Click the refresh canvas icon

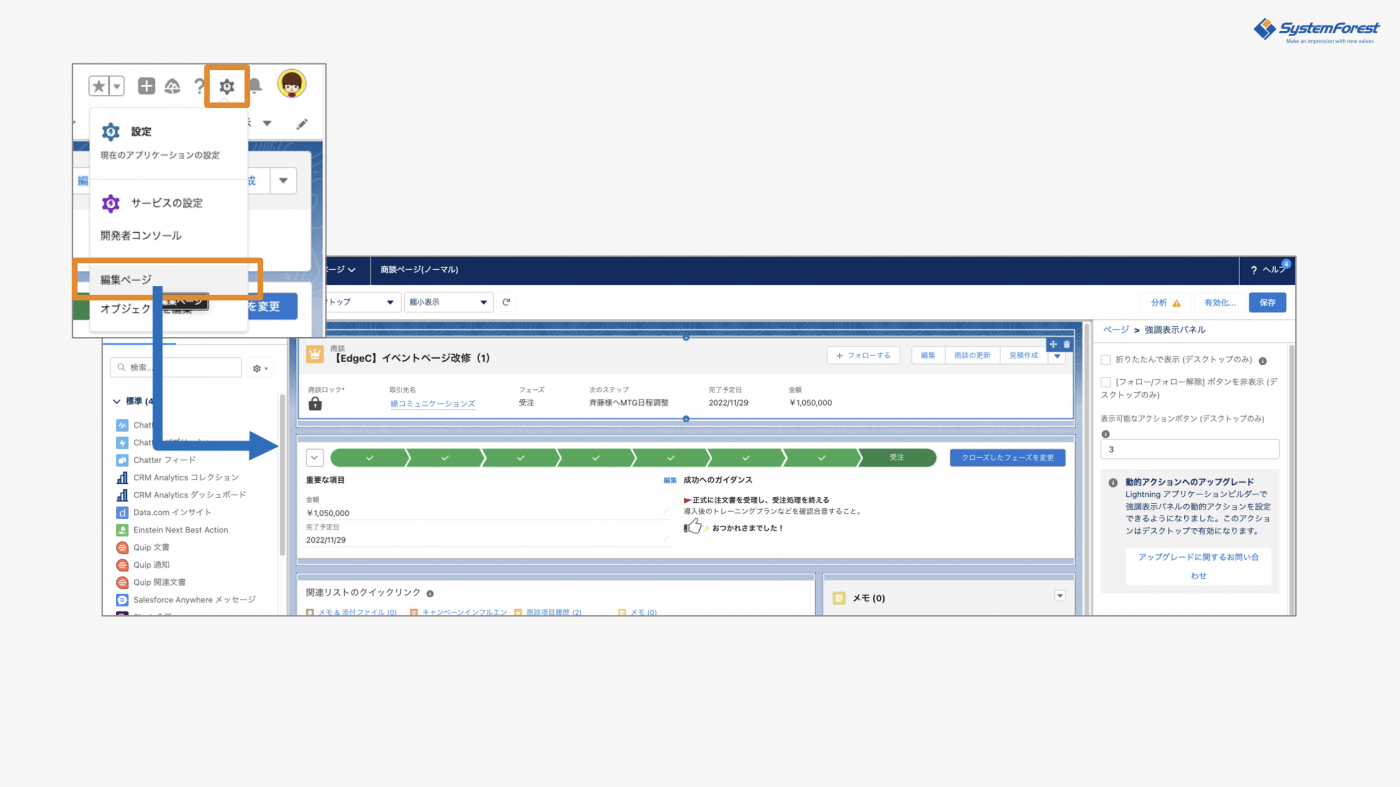tap(507, 302)
